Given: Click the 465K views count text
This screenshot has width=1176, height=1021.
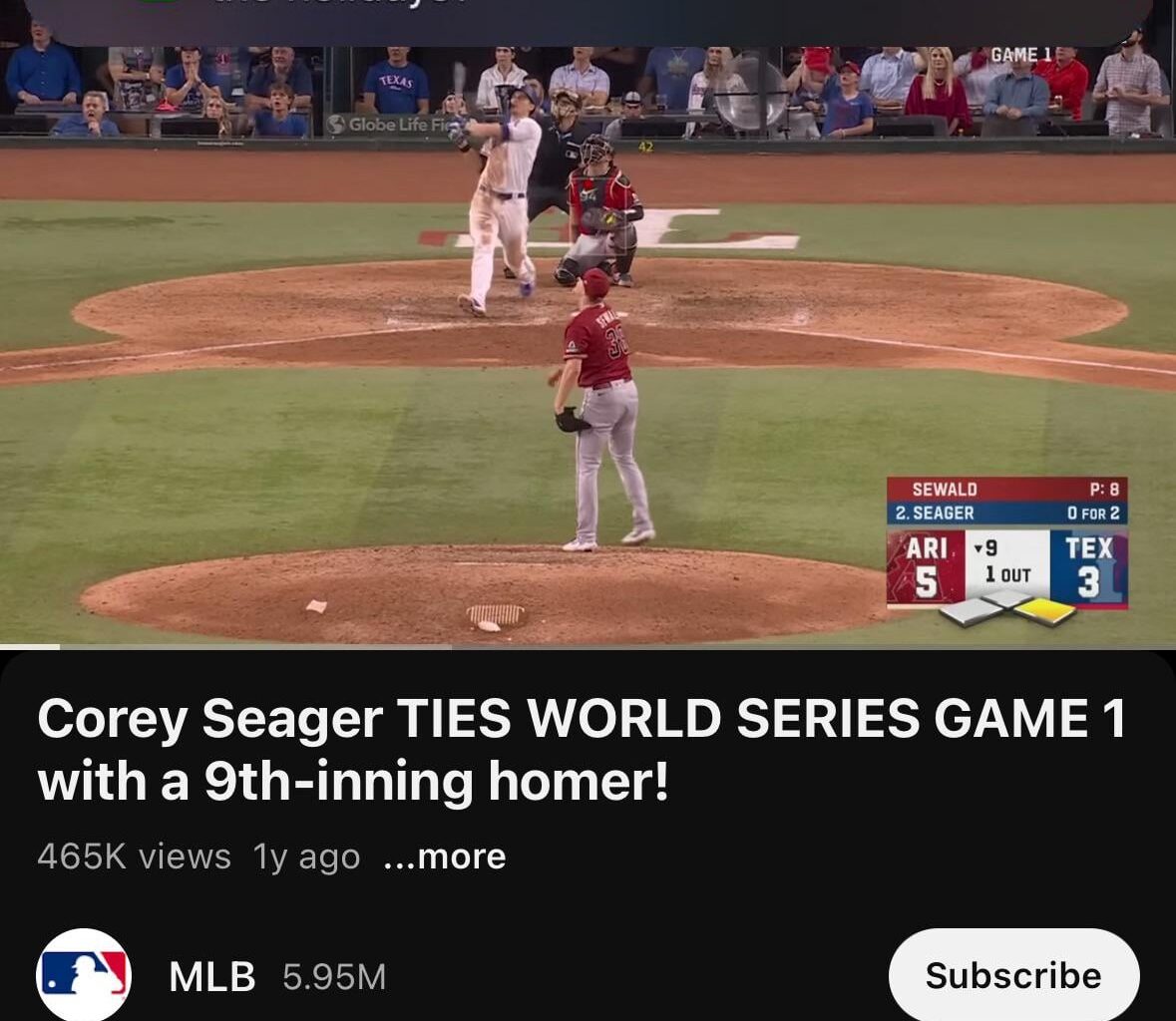Looking at the screenshot, I should (x=134, y=856).
